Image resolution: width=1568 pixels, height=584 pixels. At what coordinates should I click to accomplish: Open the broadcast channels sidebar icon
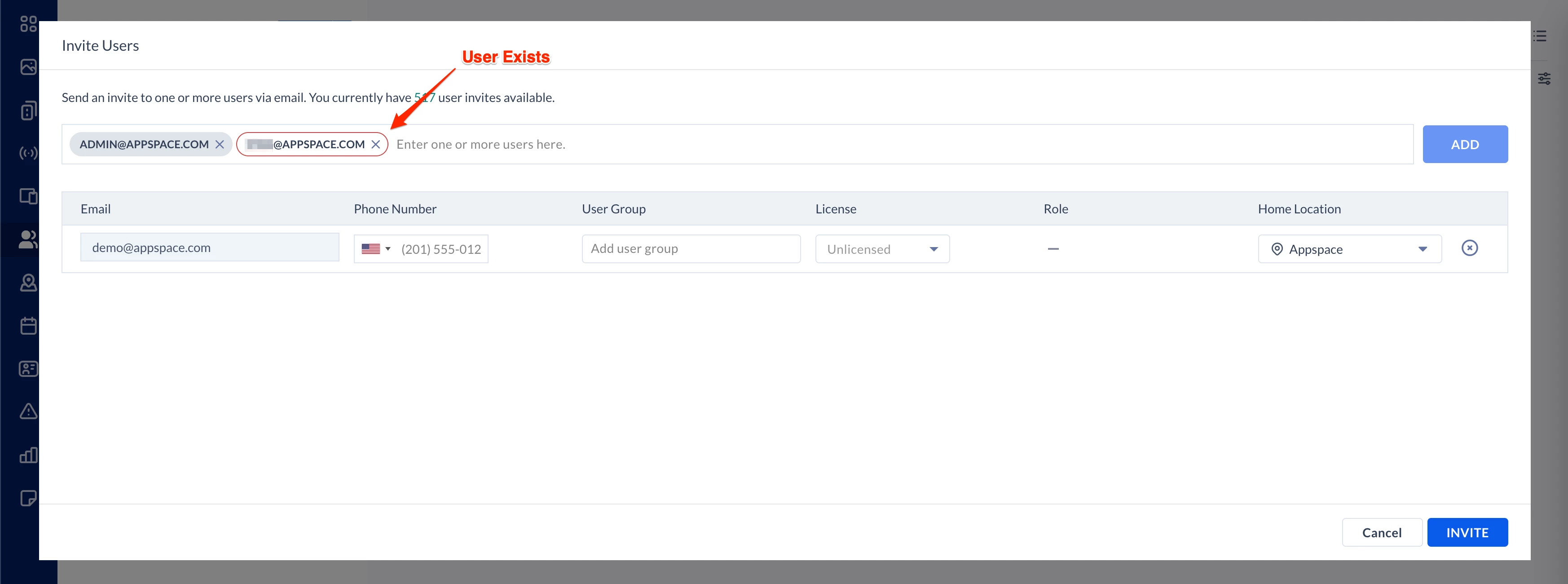(x=28, y=153)
